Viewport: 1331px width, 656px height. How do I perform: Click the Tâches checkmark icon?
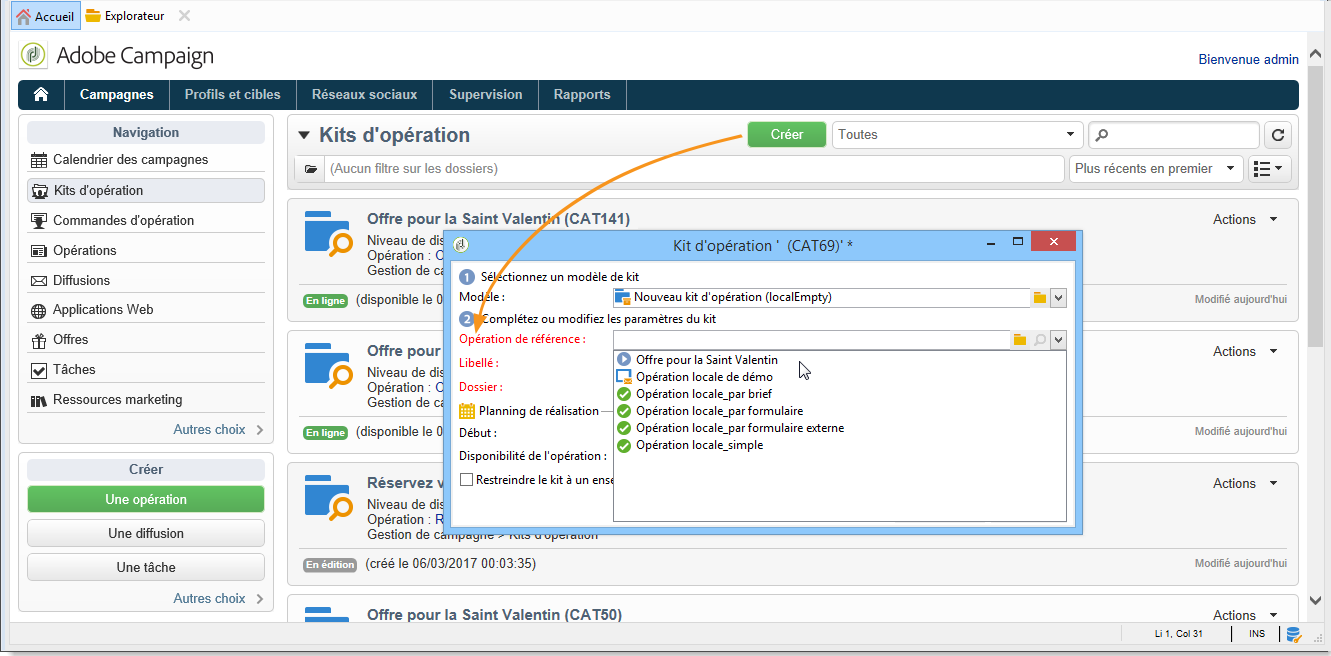(39, 371)
